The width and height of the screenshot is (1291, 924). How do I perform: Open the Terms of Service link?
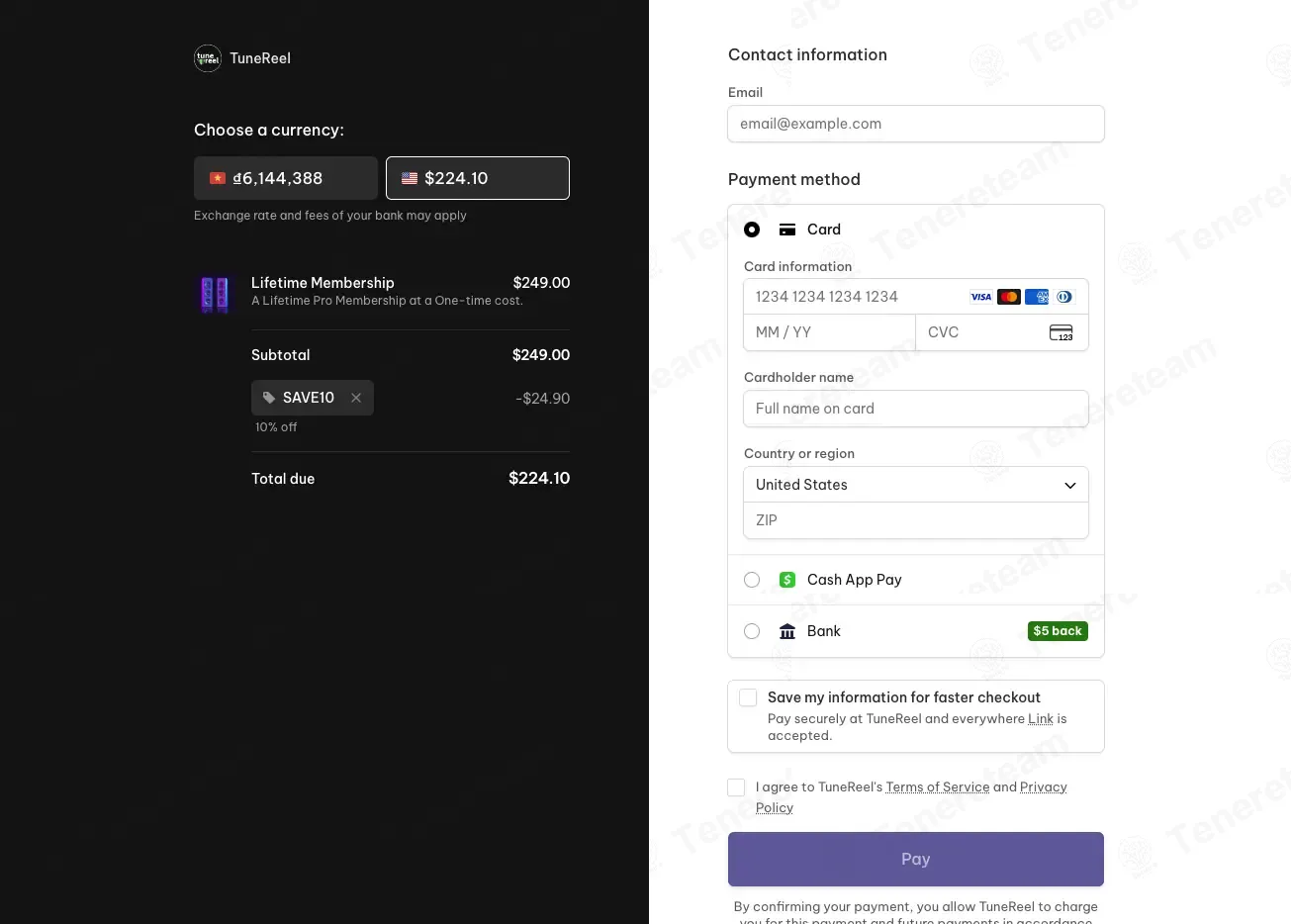click(938, 787)
